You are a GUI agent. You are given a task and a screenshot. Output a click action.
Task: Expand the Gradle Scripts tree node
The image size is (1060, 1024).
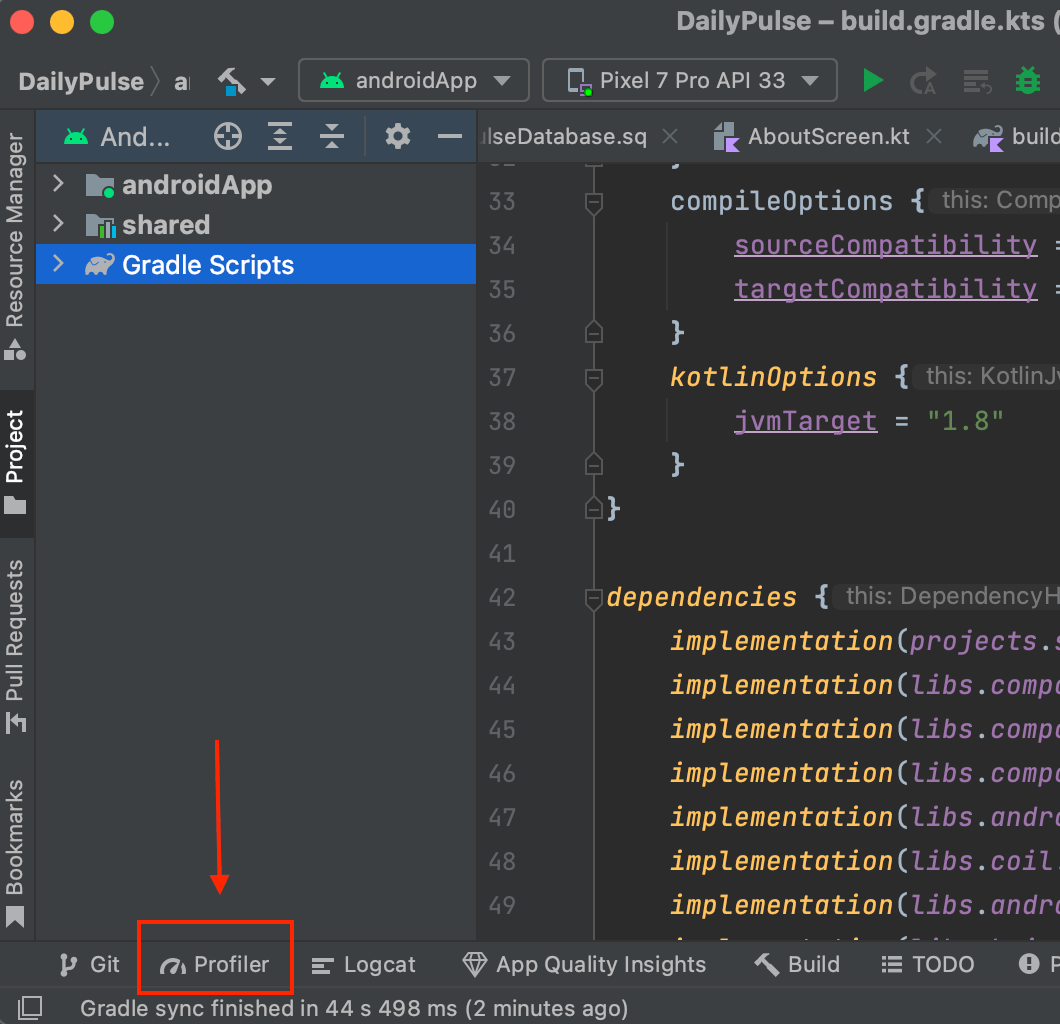[58, 265]
